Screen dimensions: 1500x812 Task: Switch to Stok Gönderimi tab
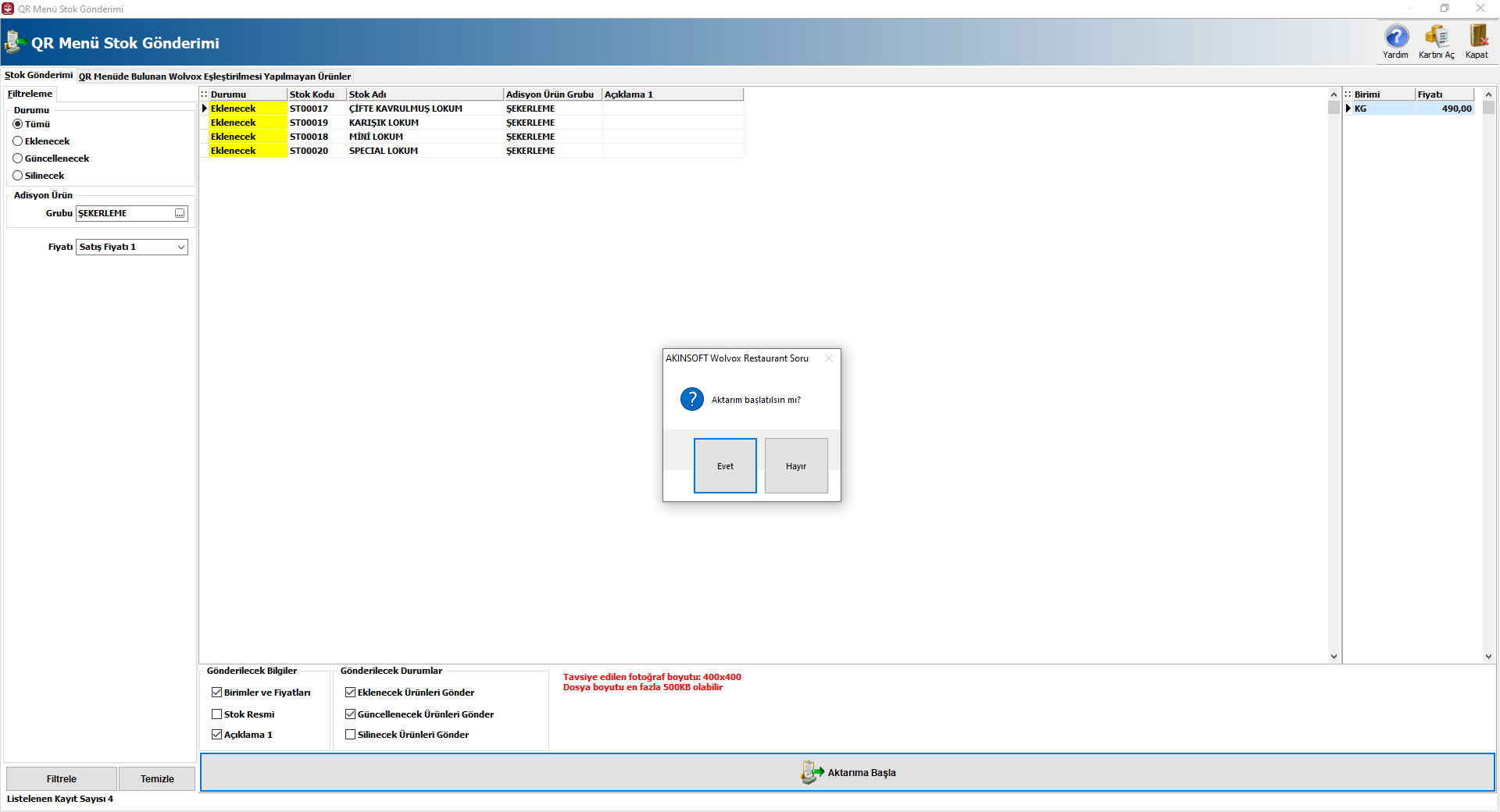[38, 76]
